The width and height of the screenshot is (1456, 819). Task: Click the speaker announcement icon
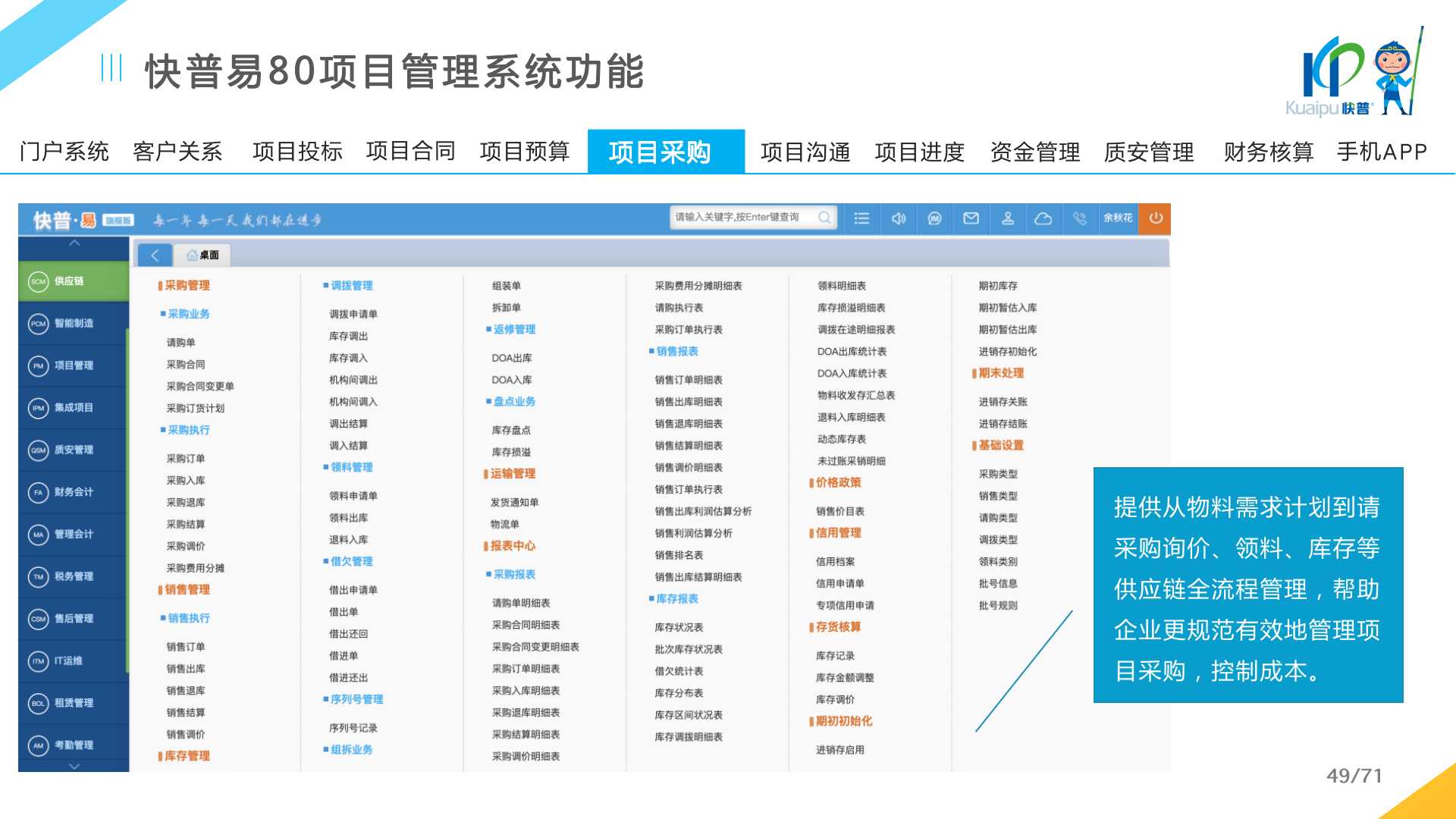tap(899, 218)
